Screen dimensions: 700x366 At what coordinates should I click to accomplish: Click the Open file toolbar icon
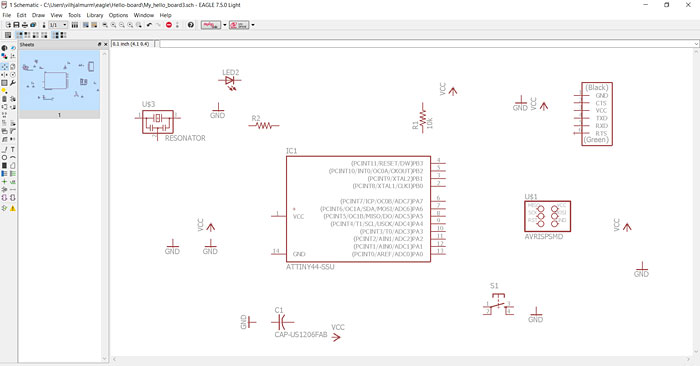pos(8,25)
